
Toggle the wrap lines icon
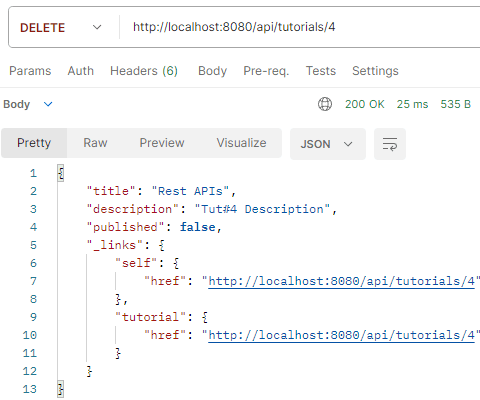[x=390, y=144]
